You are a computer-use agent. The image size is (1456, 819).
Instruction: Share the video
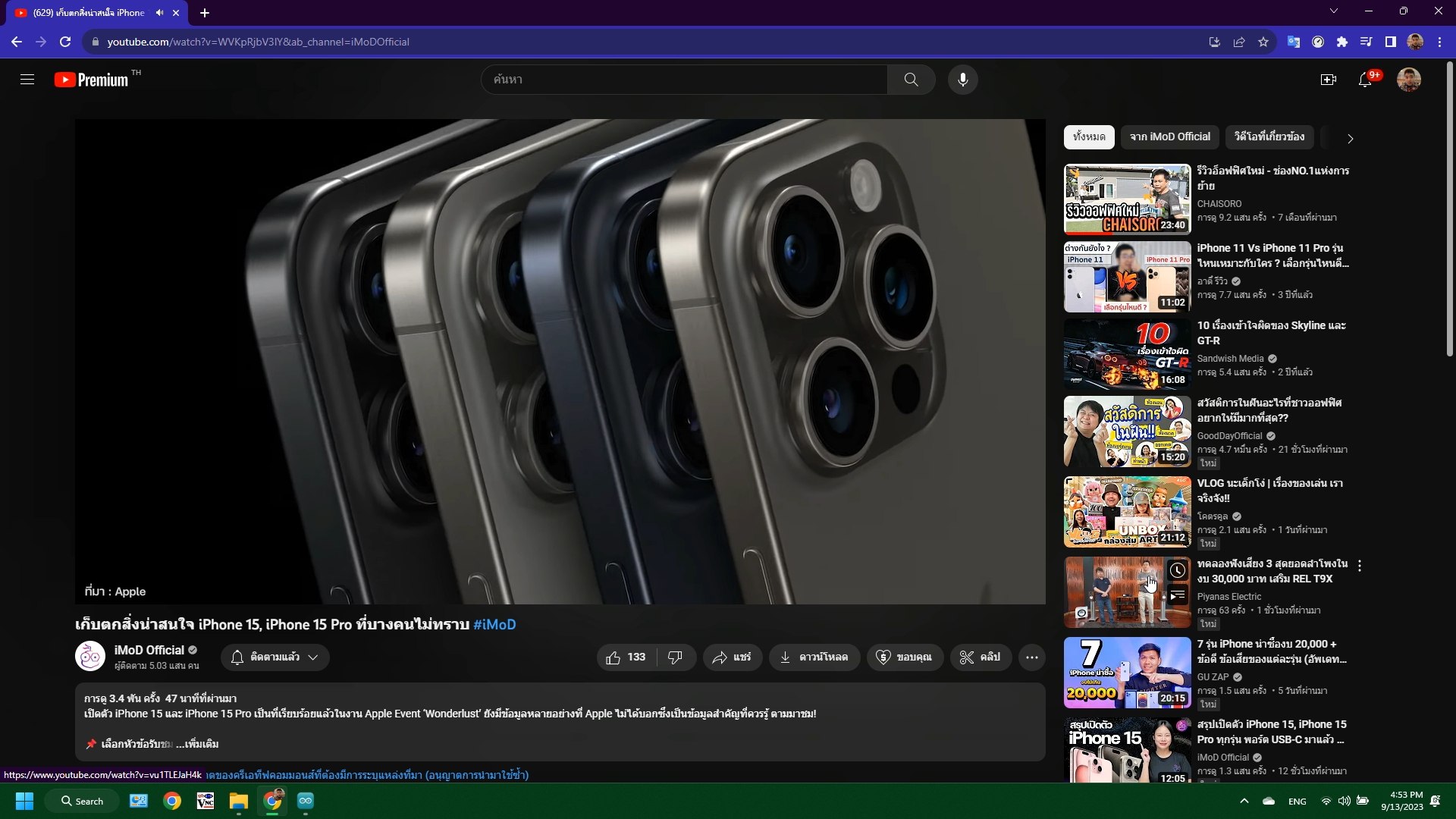point(732,657)
